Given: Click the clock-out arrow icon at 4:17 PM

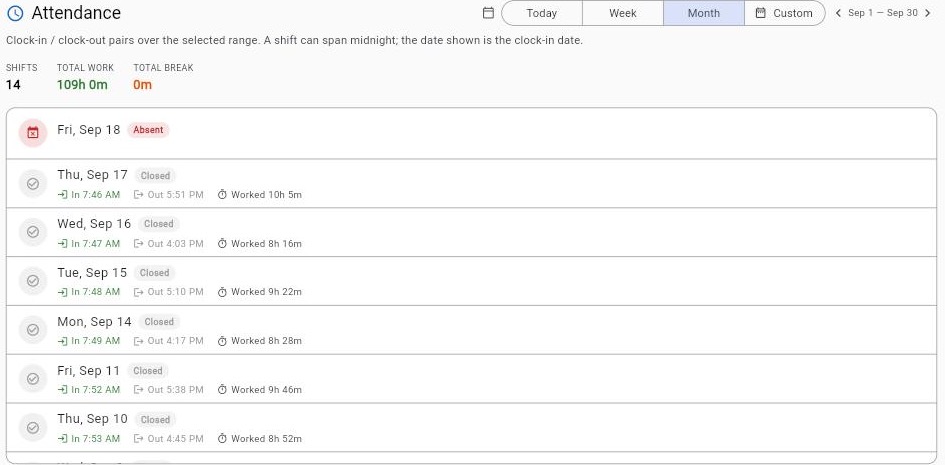Looking at the screenshot, I should 139,341.
